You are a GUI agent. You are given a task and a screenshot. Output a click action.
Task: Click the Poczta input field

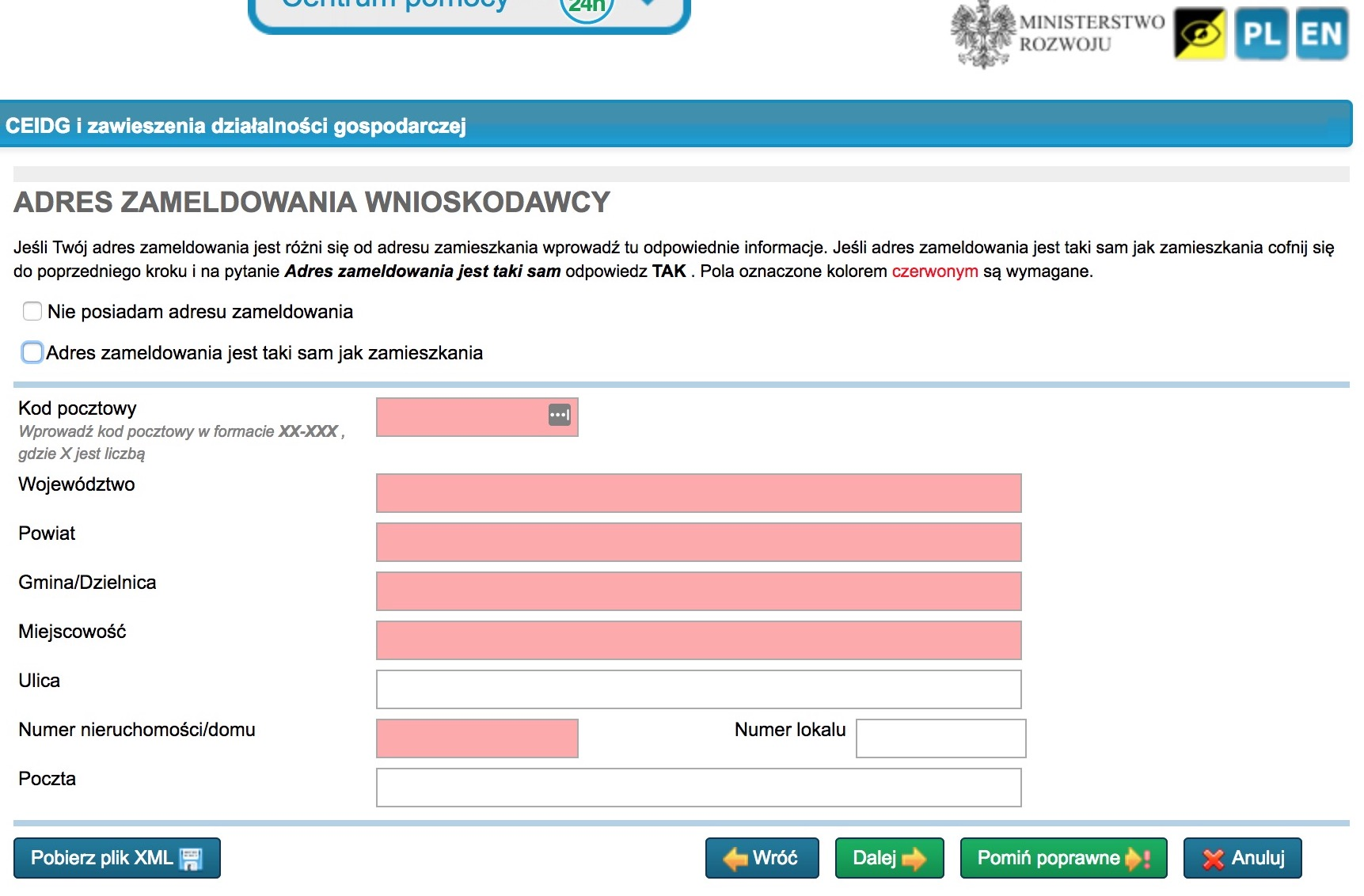698,788
